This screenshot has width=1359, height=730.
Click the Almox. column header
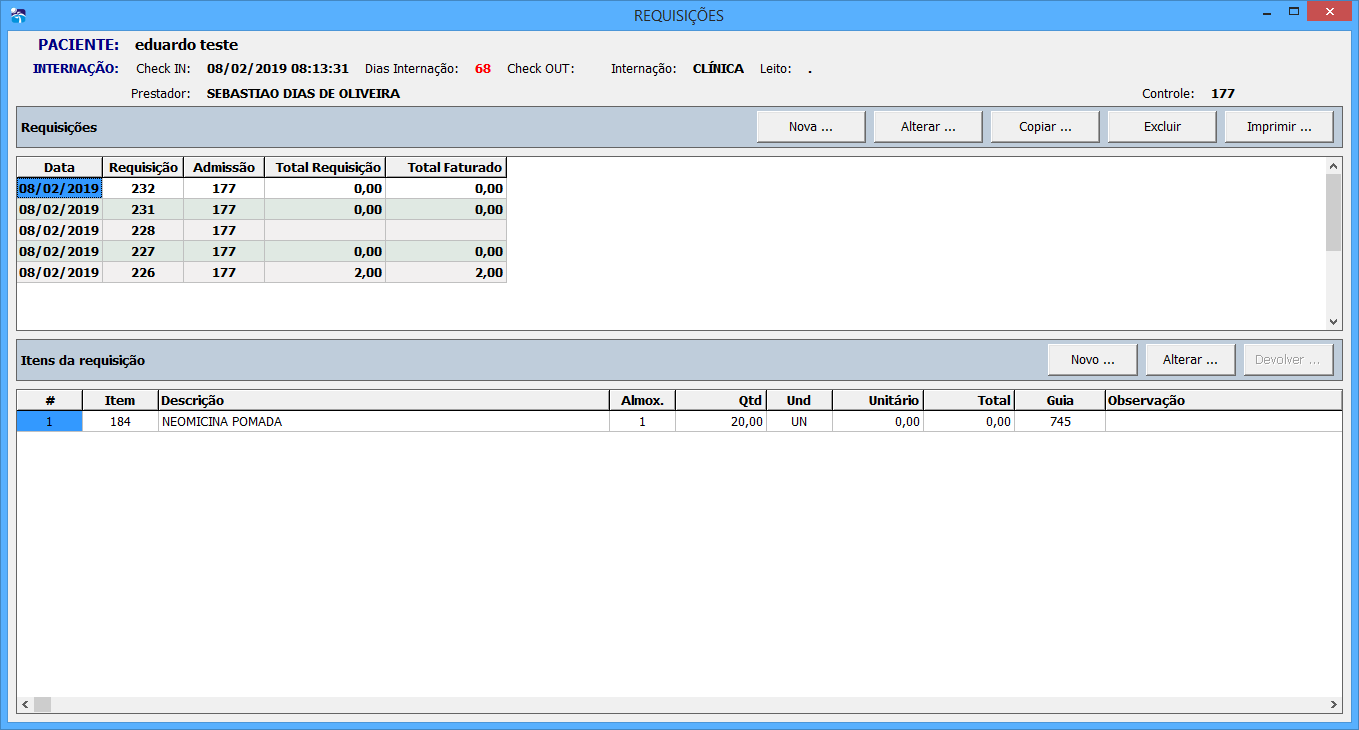[x=642, y=400]
